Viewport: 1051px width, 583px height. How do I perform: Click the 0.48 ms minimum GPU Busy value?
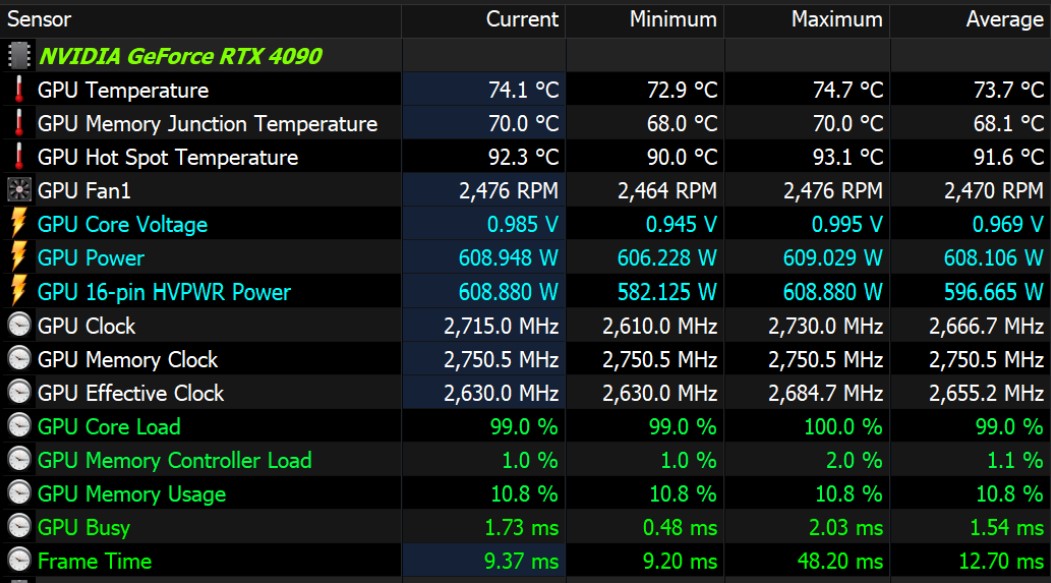point(680,527)
